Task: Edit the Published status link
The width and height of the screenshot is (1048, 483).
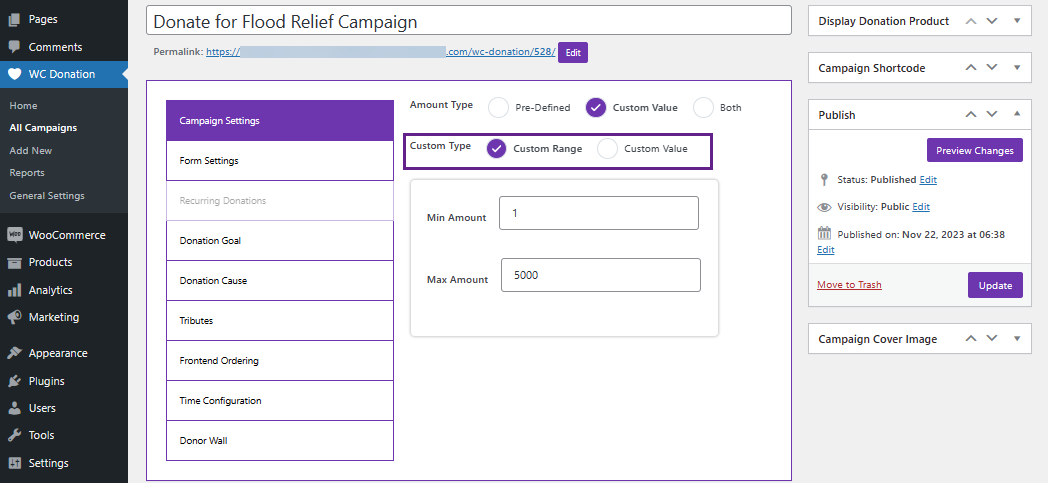Action: click(x=928, y=180)
